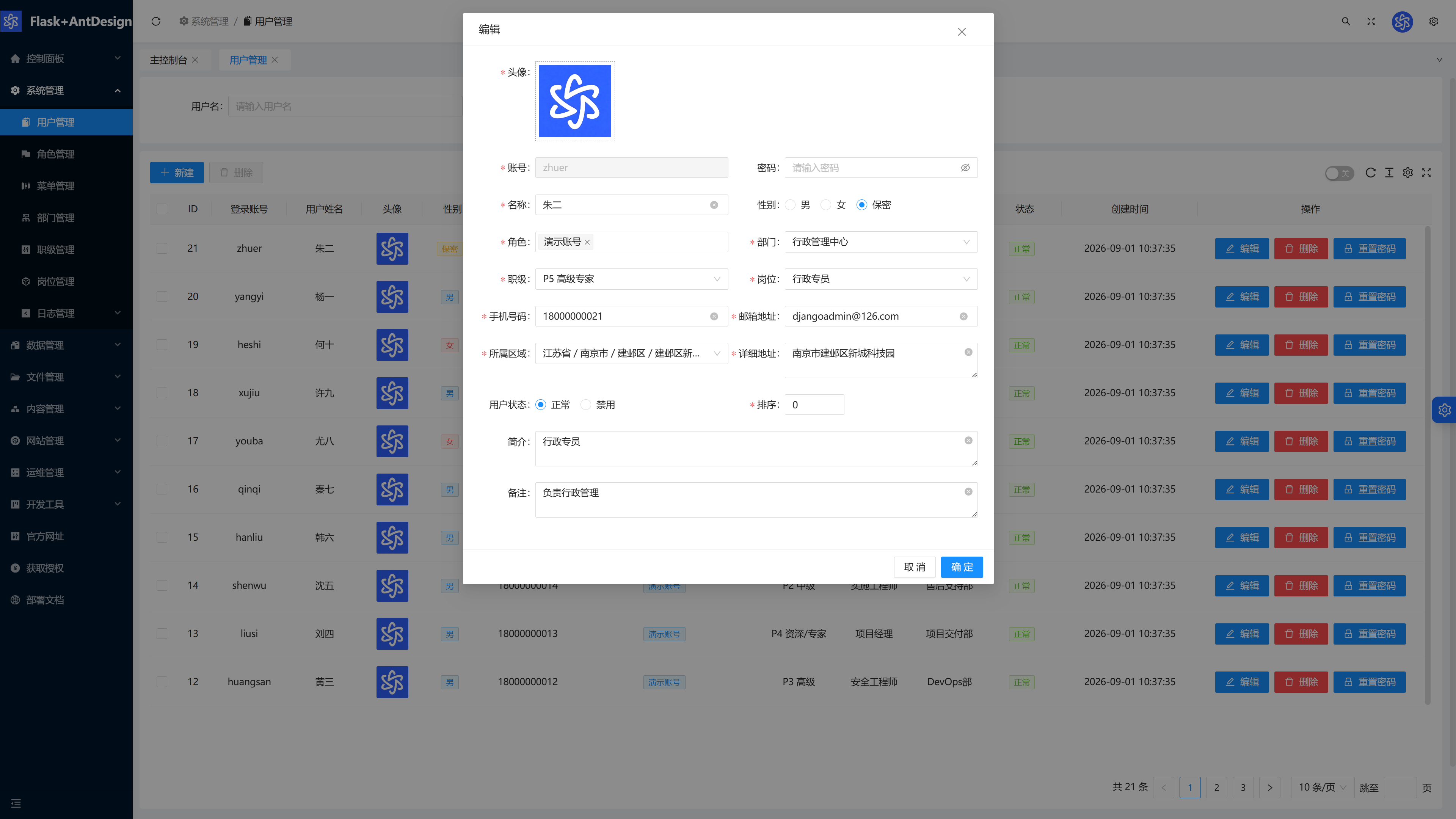Select the 男 gender radio button
Screen dimensions: 1456x819
pyautogui.click(x=790, y=205)
